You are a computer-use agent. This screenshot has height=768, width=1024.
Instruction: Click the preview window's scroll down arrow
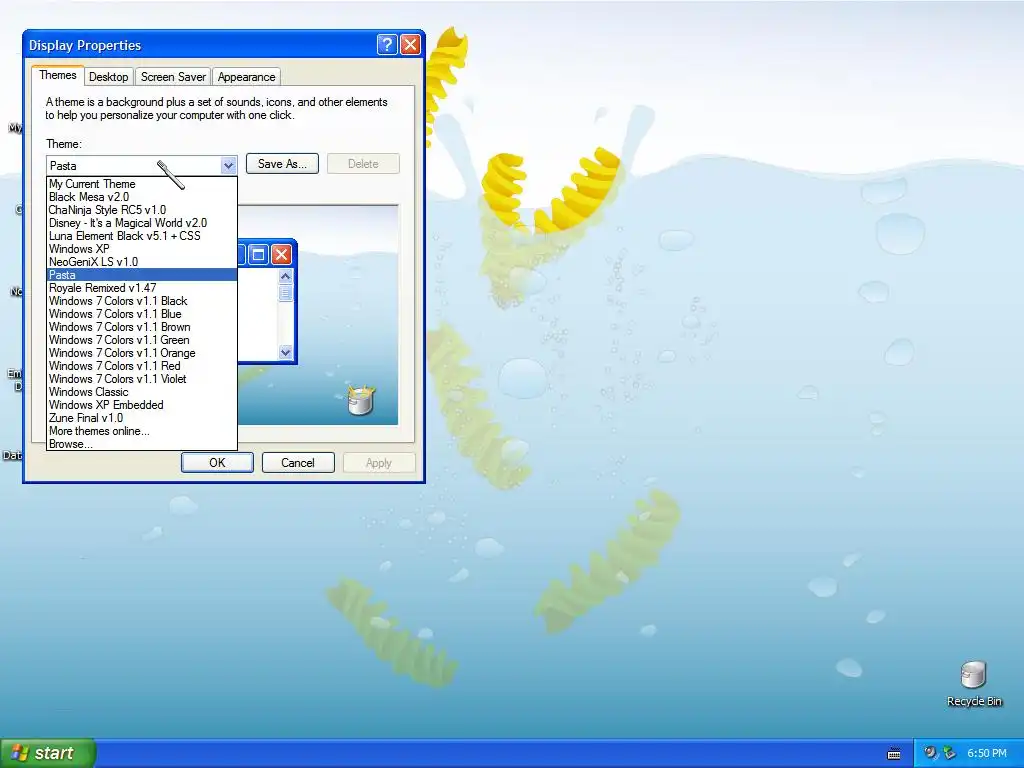coord(285,352)
